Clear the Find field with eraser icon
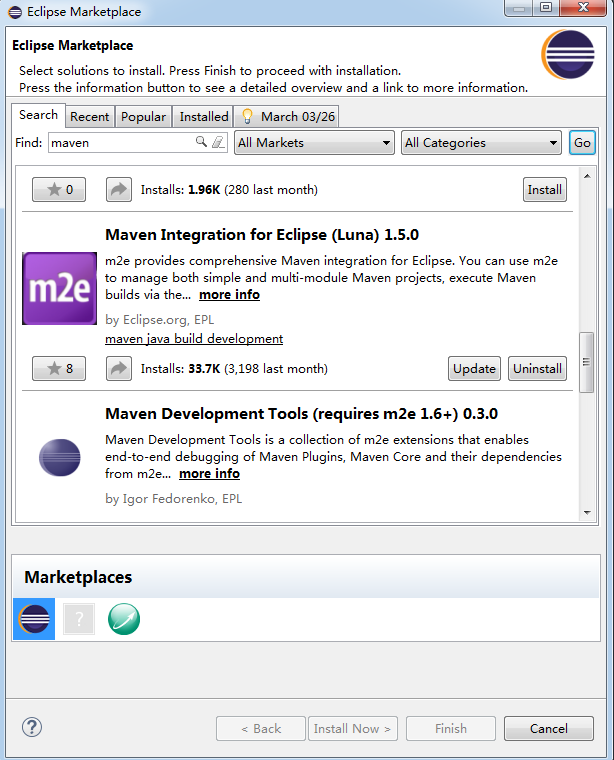Viewport: 614px width, 760px height. (x=218, y=142)
